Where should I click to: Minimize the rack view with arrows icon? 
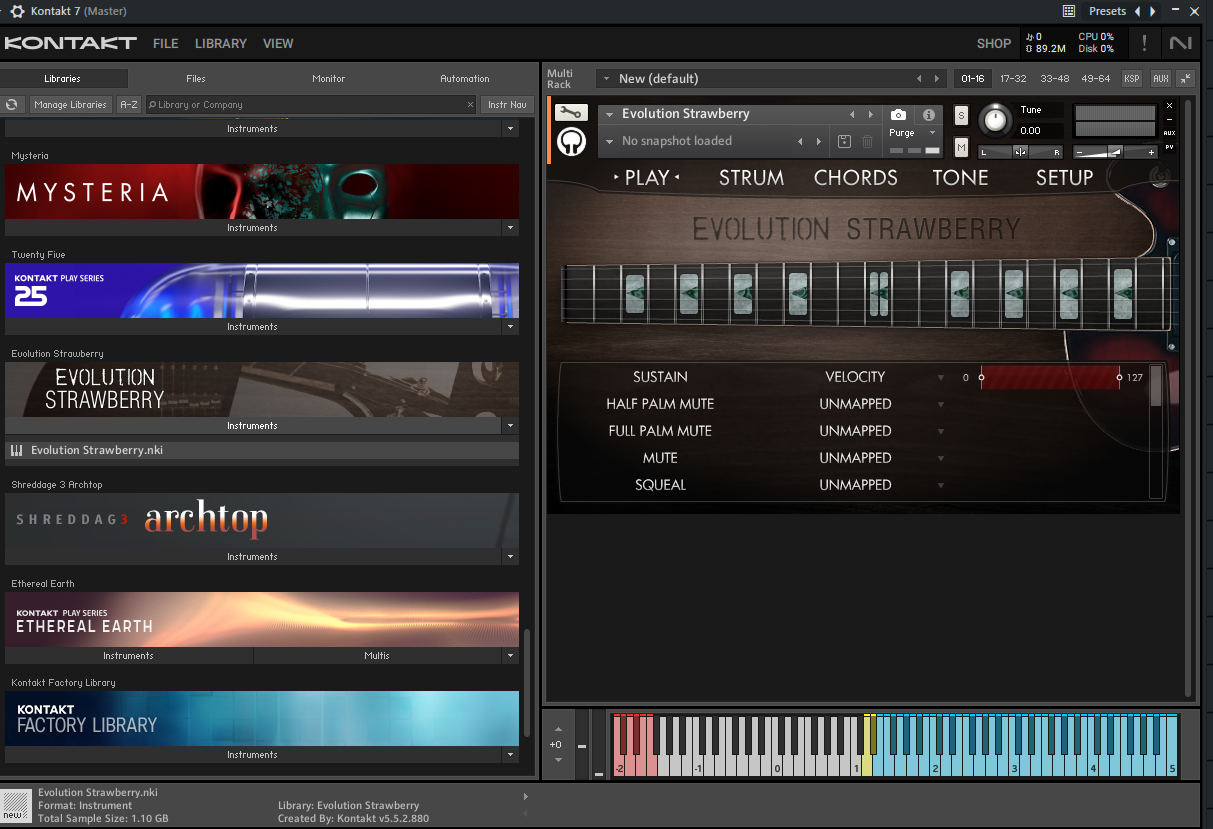pyautogui.click(x=1185, y=78)
